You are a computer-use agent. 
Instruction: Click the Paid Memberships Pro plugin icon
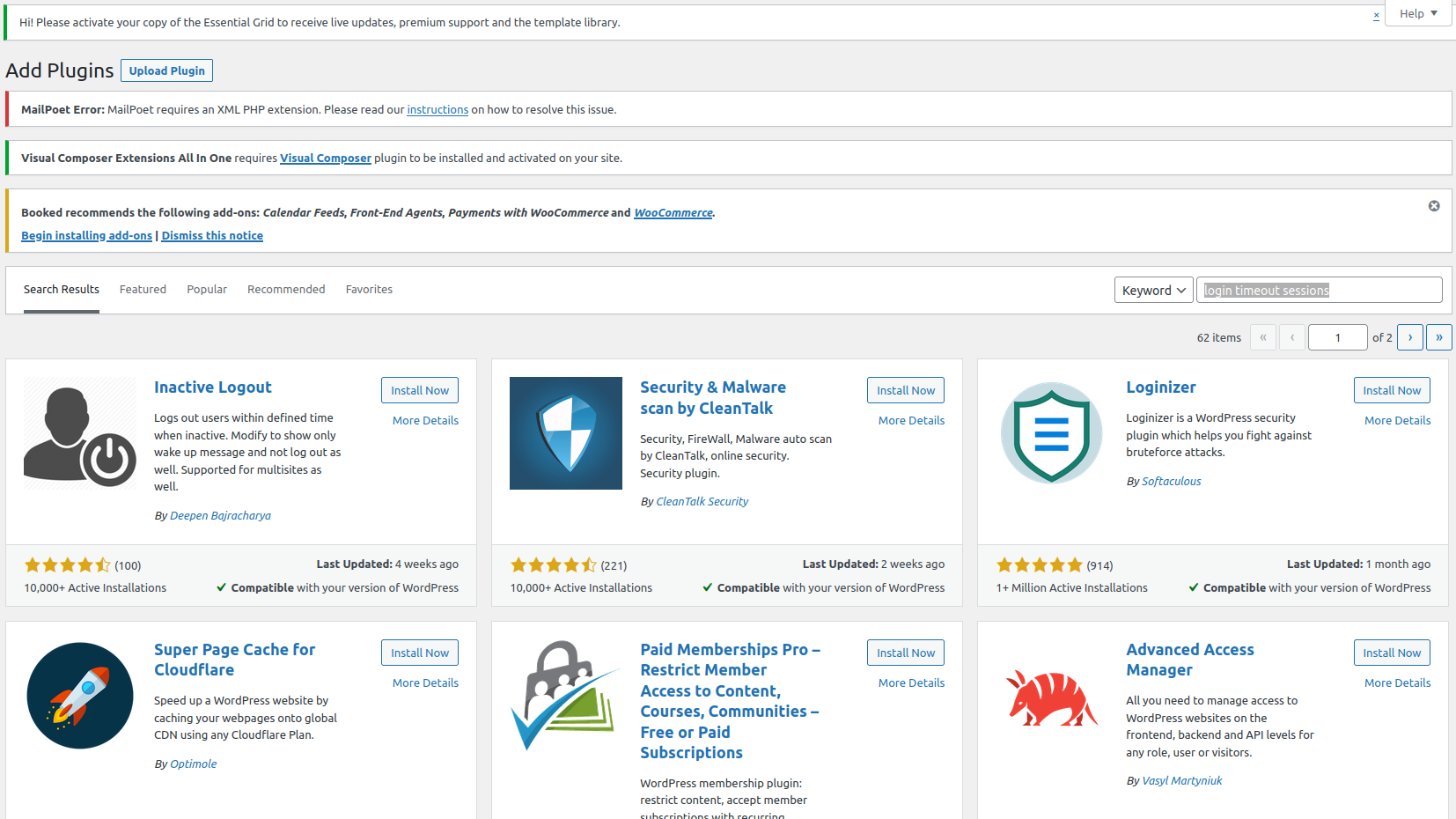click(566, 696)
